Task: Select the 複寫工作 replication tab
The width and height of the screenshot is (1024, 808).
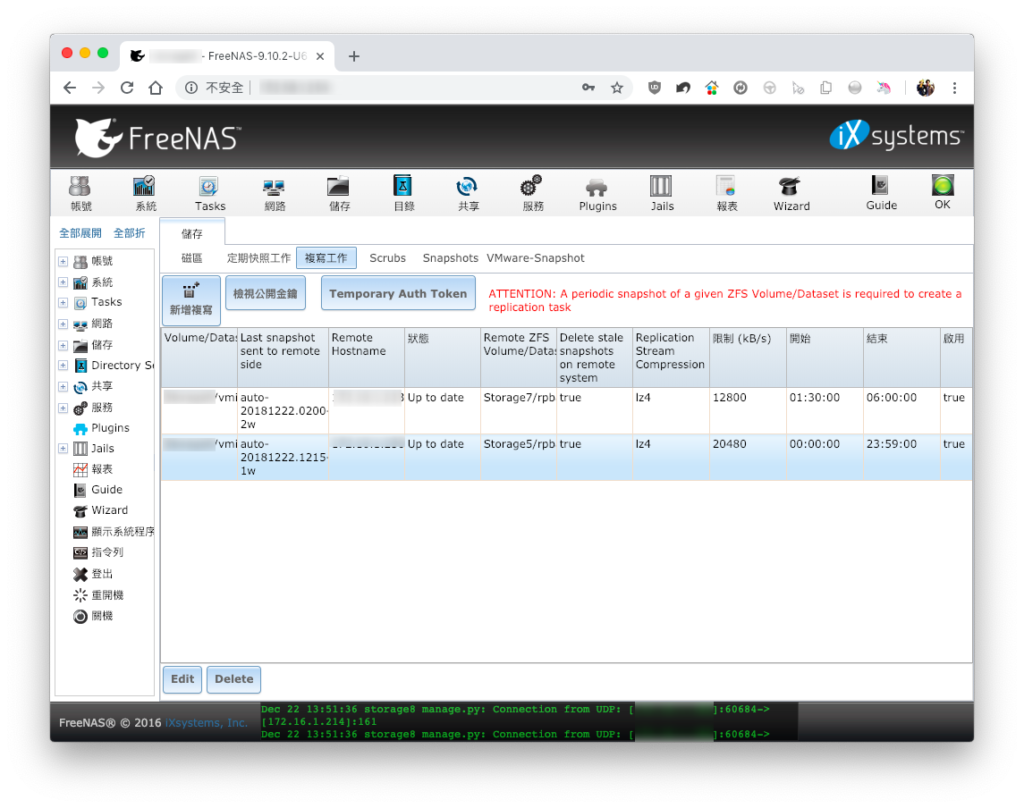Action: coord(326,258)
